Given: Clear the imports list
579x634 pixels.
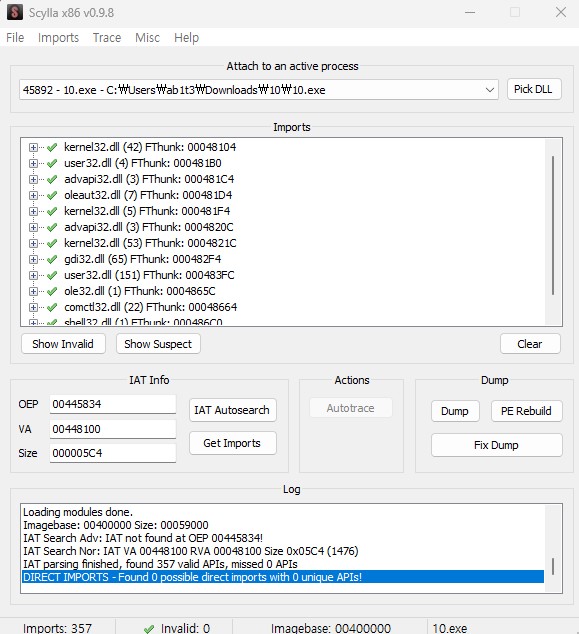Looking at the screenshot, I should pos(530,344).
